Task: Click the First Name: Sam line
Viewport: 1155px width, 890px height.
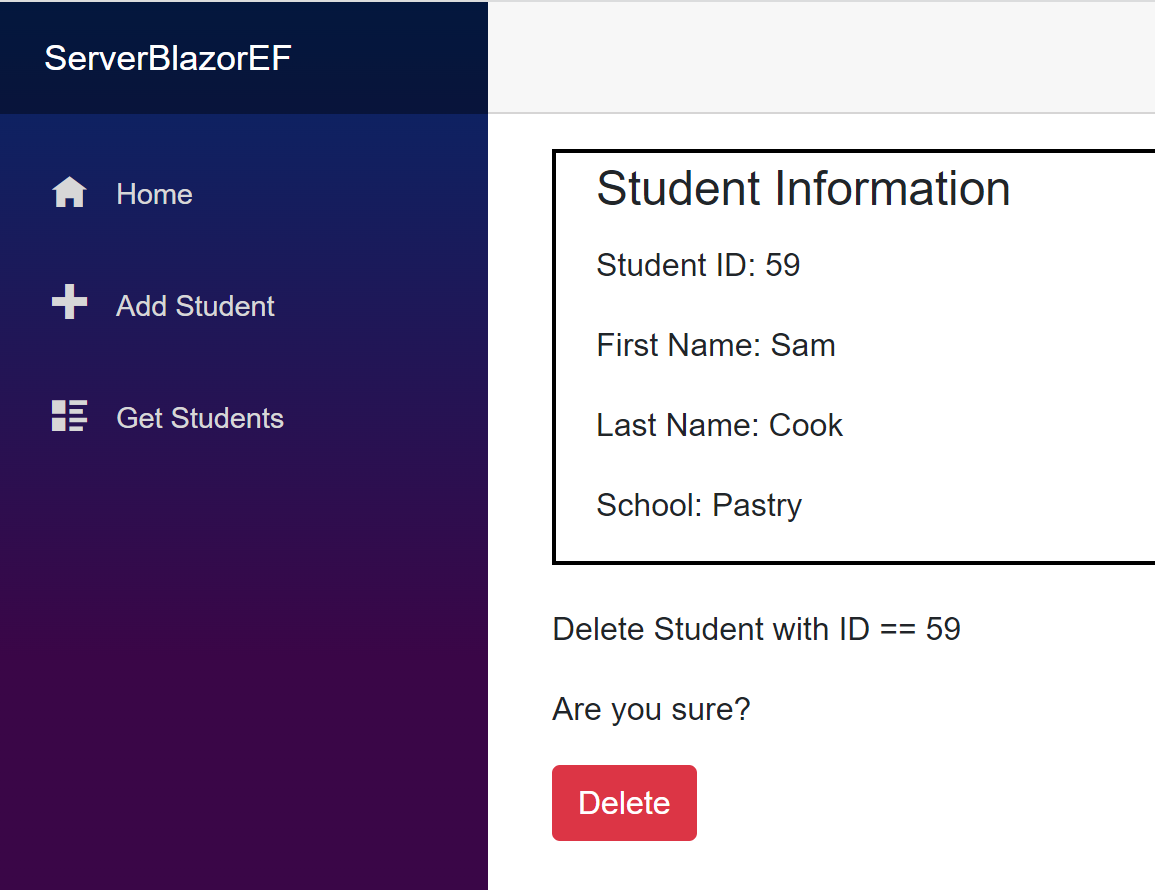Action: click(x=716, y=345)
